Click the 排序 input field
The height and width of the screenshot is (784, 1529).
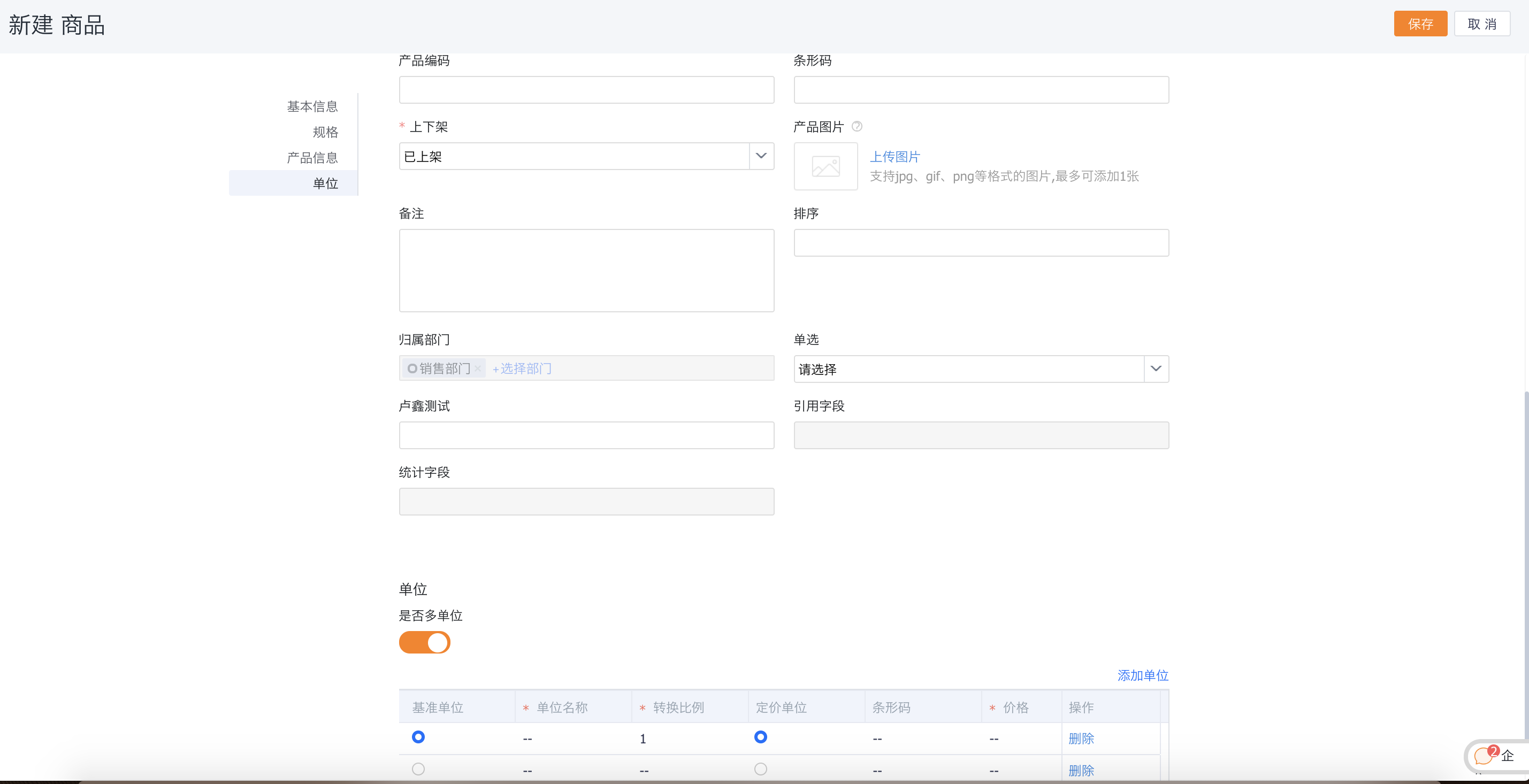(x=981, y=243)
